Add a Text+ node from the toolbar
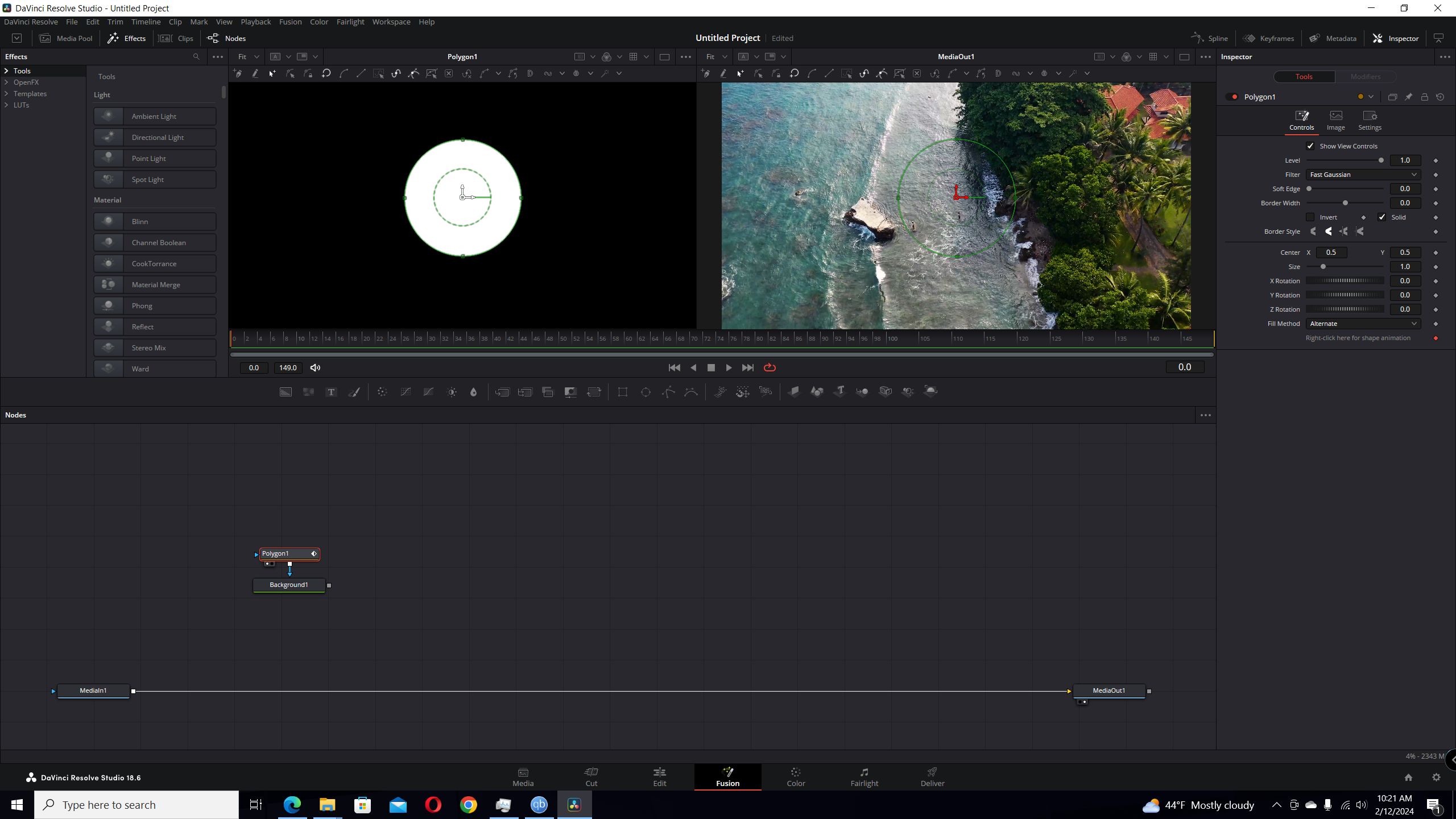 [x=331, y=392]
